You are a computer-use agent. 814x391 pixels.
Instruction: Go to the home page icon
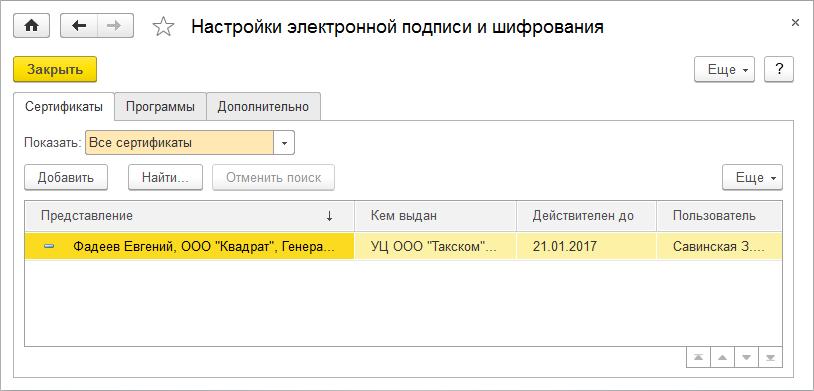(x=31, y=26)
